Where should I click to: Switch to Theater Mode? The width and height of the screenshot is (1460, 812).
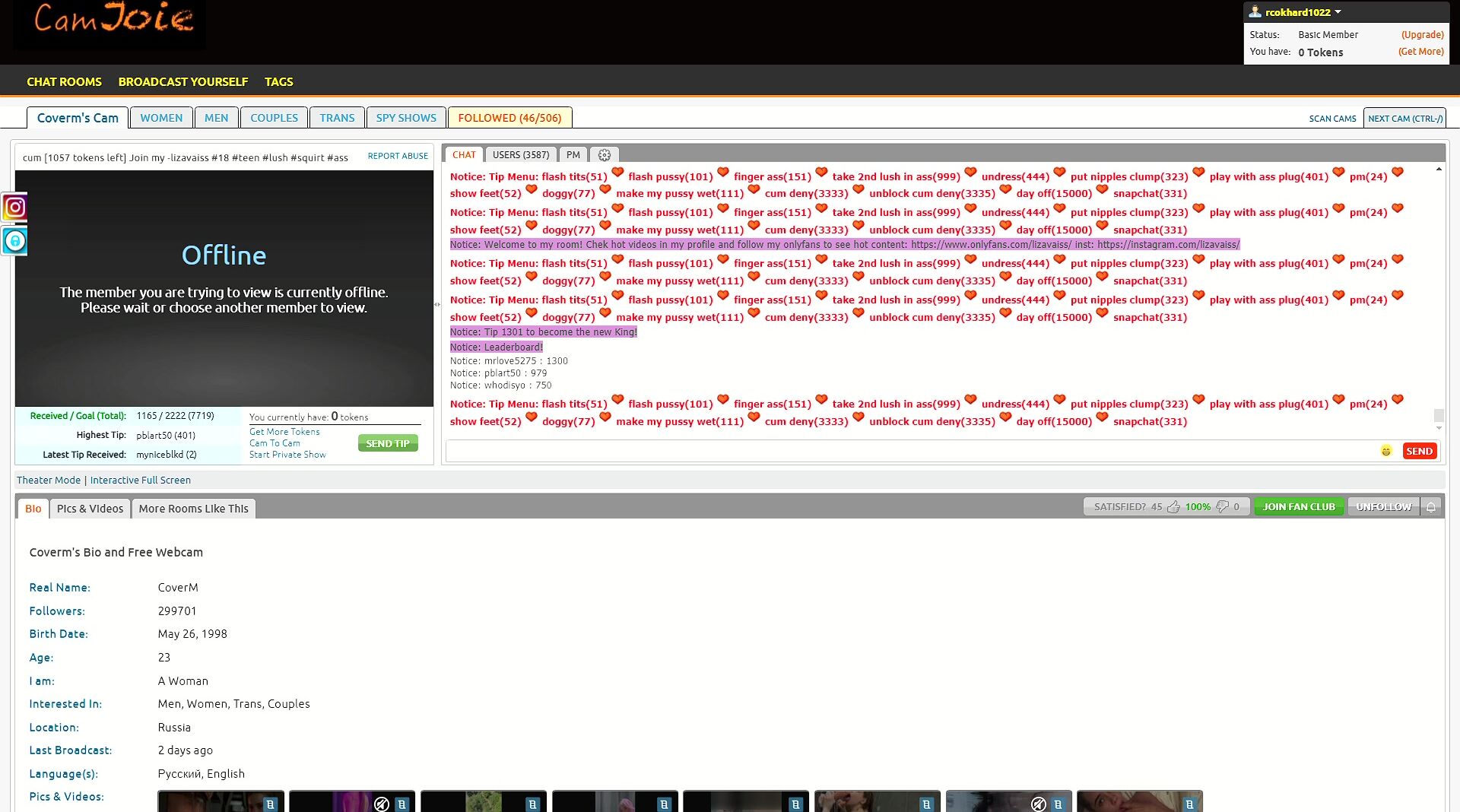(49, 481)
